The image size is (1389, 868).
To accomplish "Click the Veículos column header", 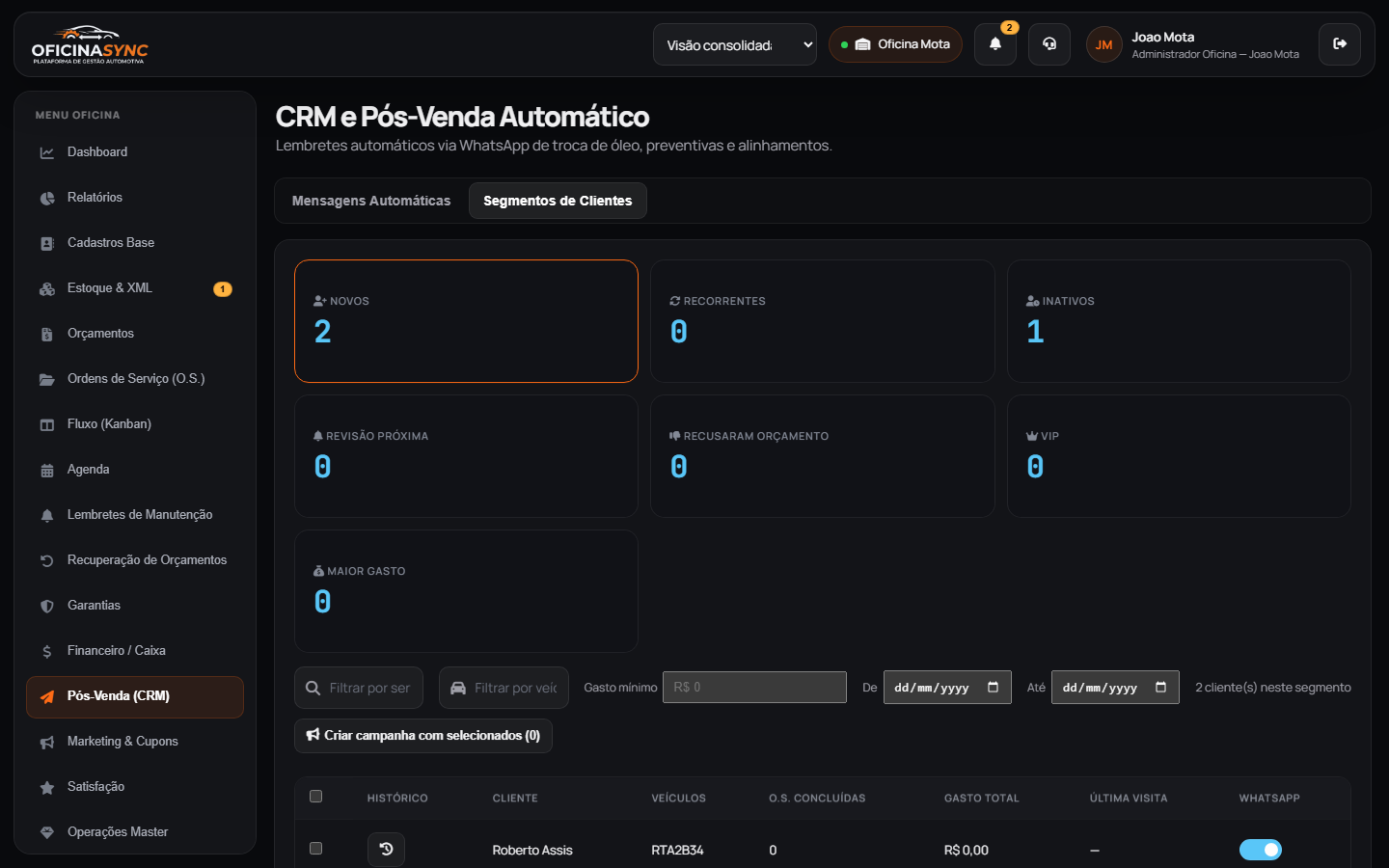I will (679, 798).
